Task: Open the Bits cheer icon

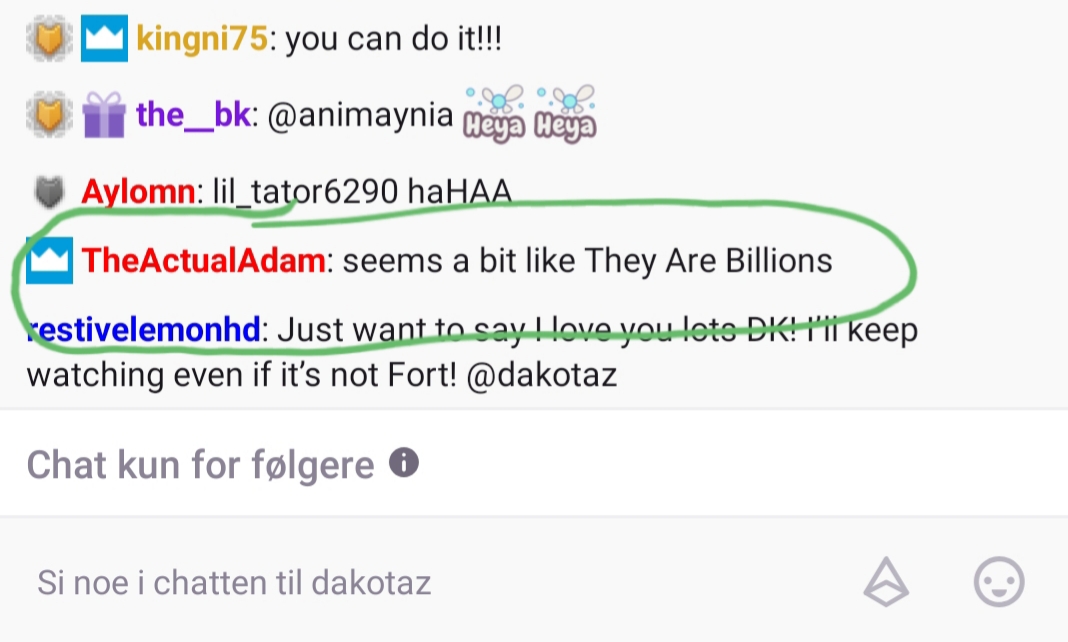Action: pyautogui.click(x=886, y=582)
